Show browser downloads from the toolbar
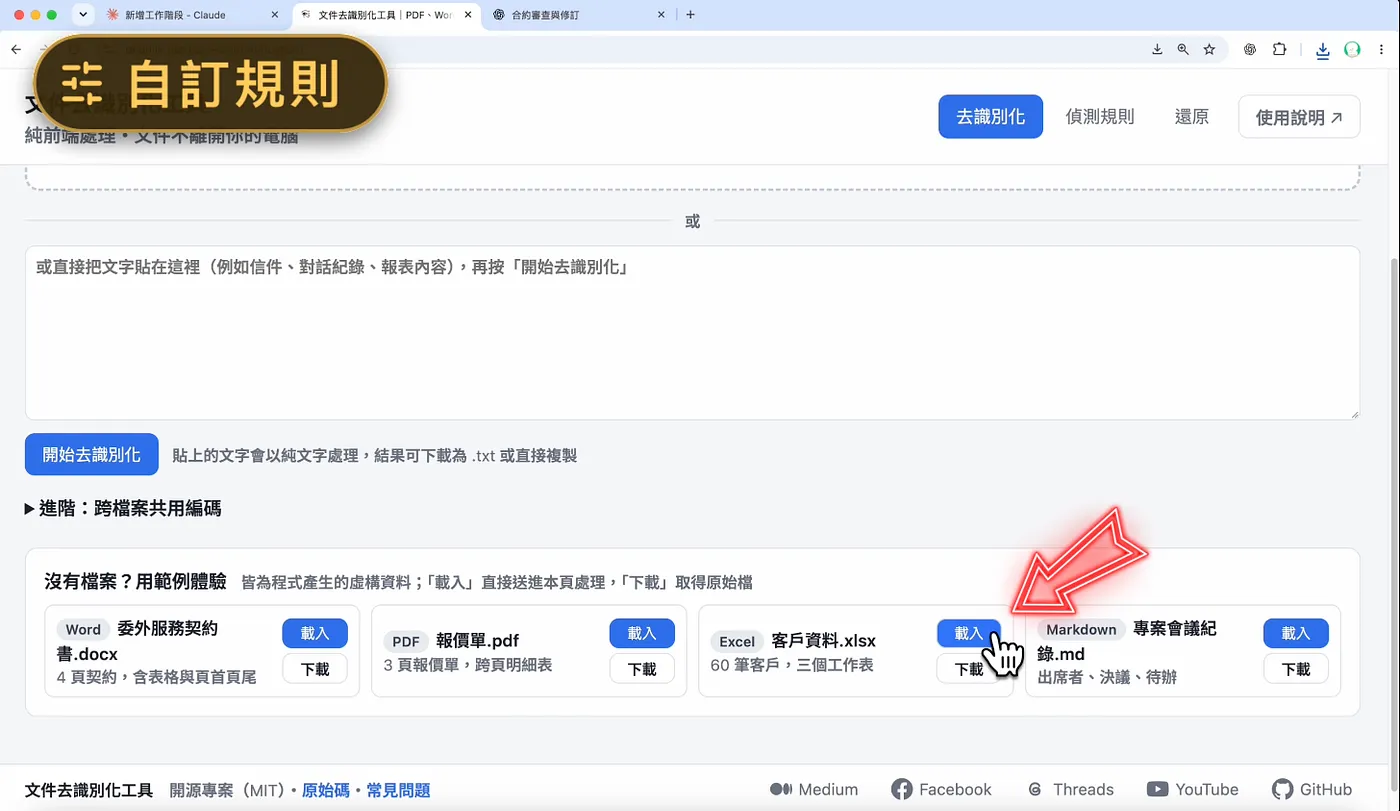 [1323, 50]
